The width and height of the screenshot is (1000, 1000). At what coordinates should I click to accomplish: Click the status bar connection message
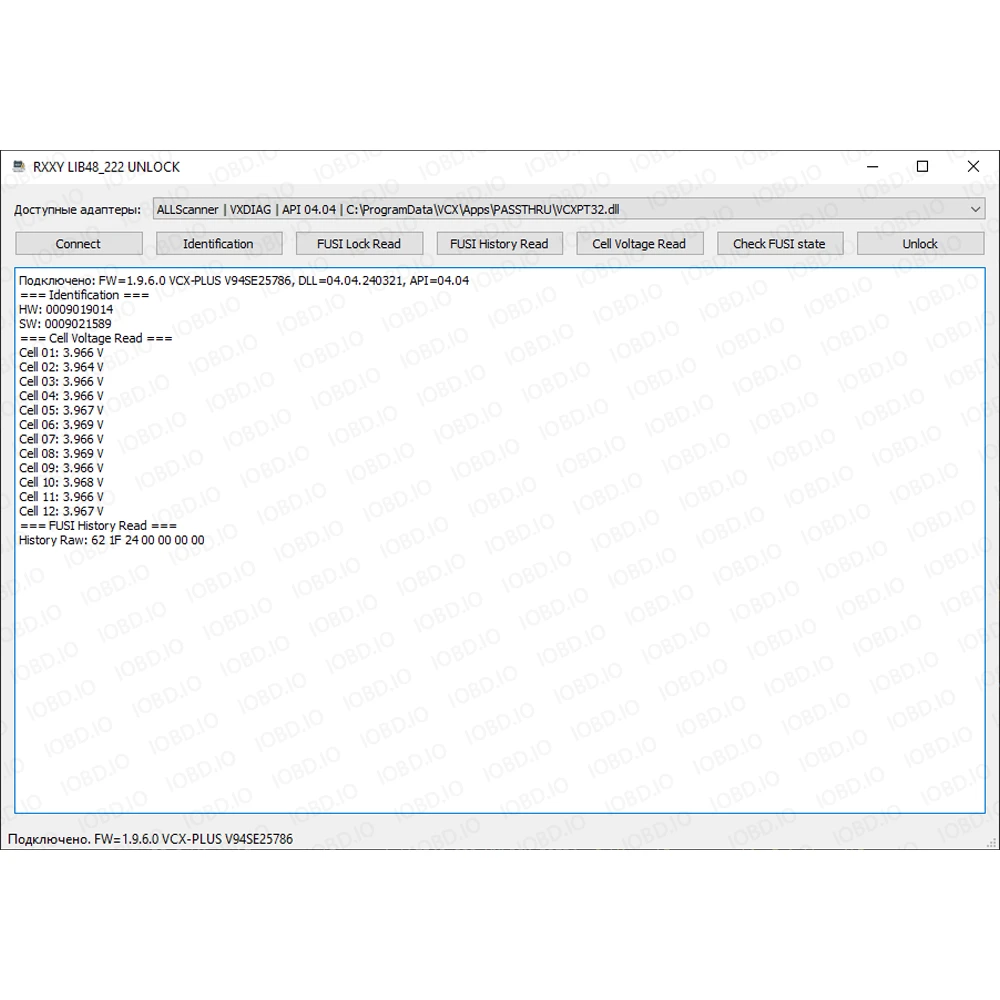150,839
